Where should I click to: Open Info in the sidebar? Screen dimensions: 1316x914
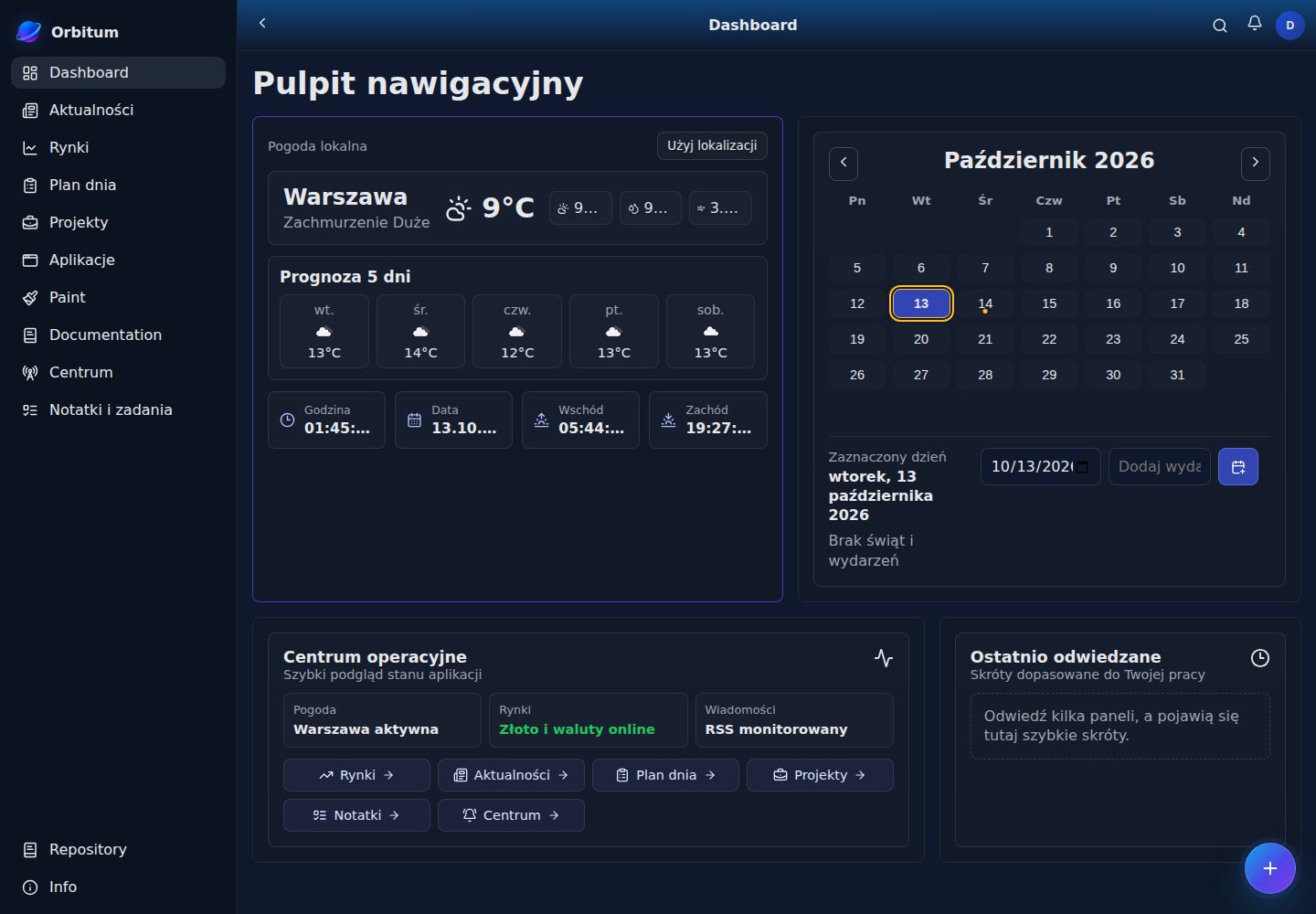[118, 887]
